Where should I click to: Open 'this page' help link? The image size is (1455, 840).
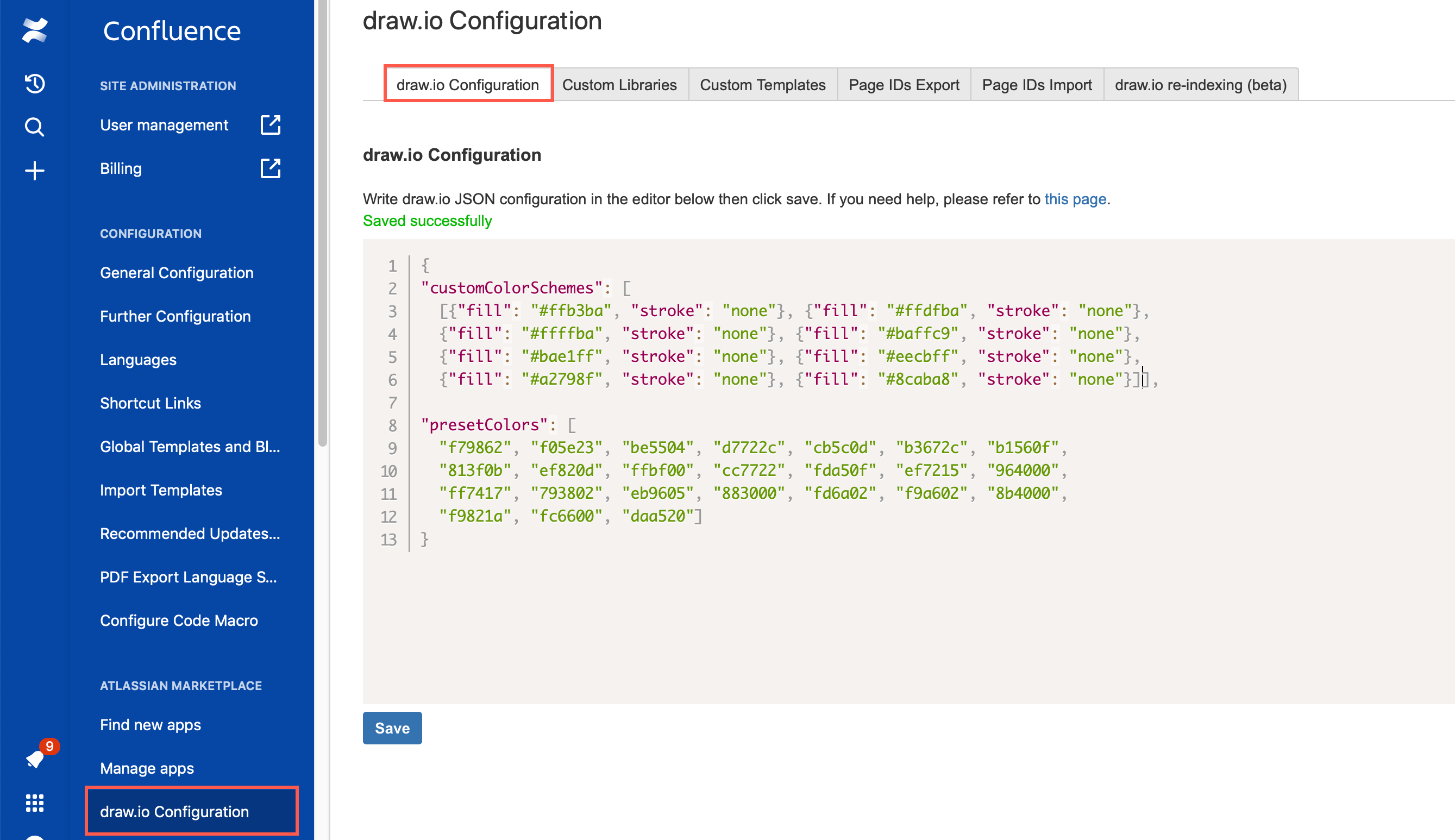point(1075,198)
